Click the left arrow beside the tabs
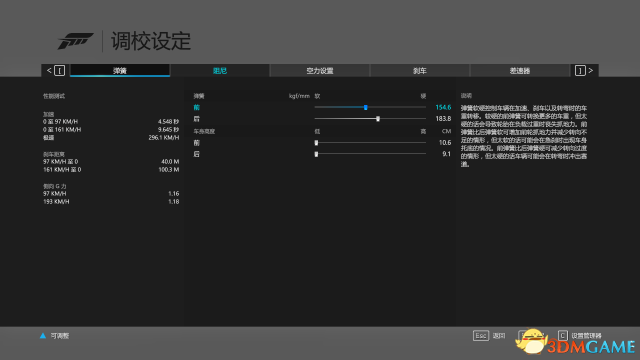This screenshot has width=640, height=360. pyautogui.click(x=49, y=71)
